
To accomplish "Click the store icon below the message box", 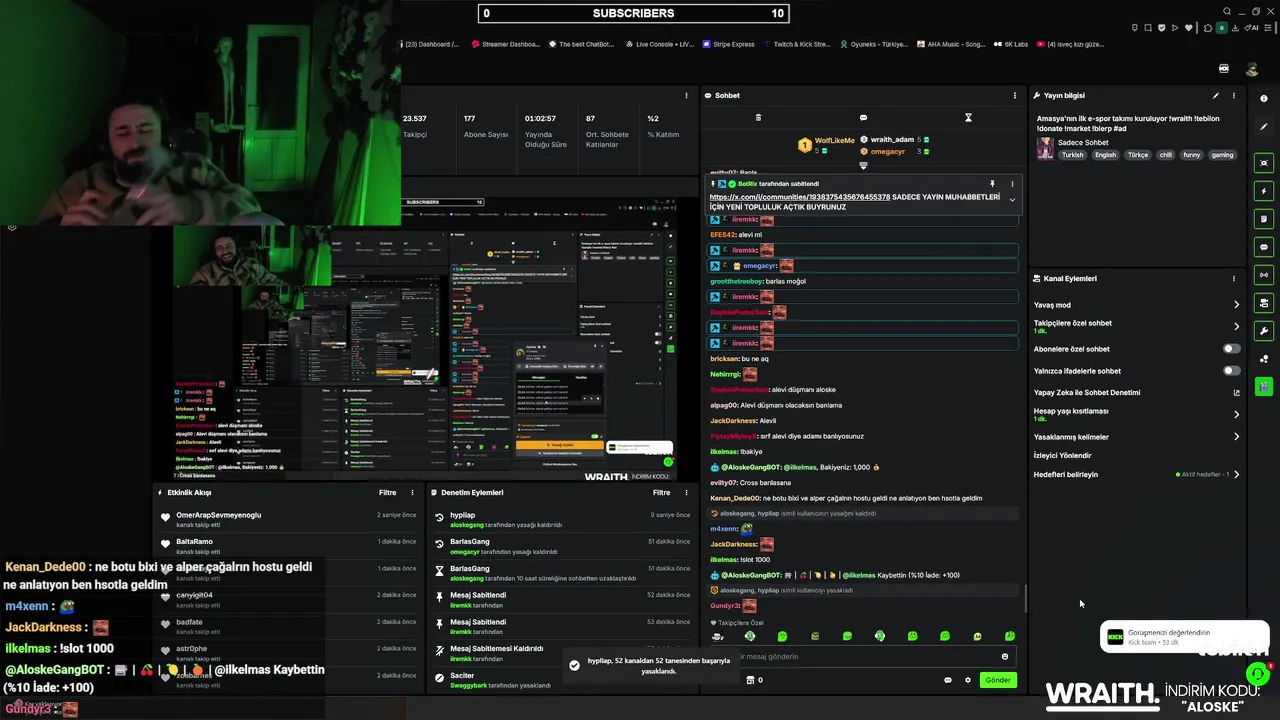I will 750,680.
